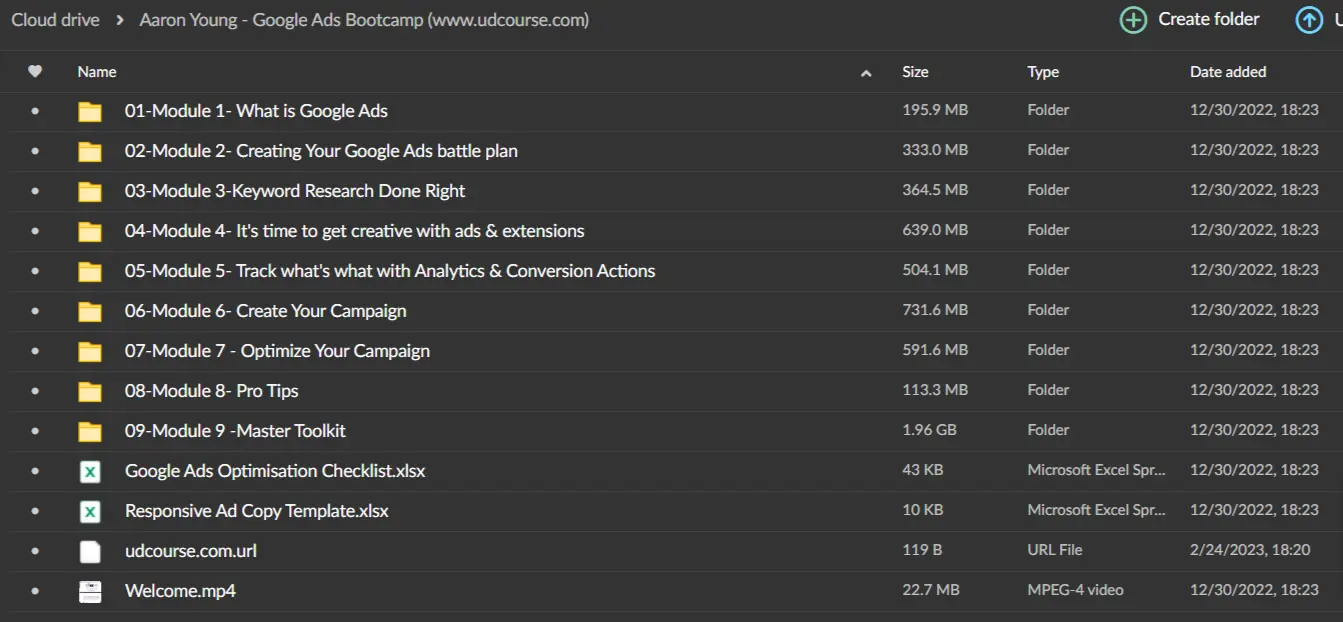Viewport: 1343px width, 622px height.
Task: Click the blank file icon for udcourse.com.url
Action: 90,551
